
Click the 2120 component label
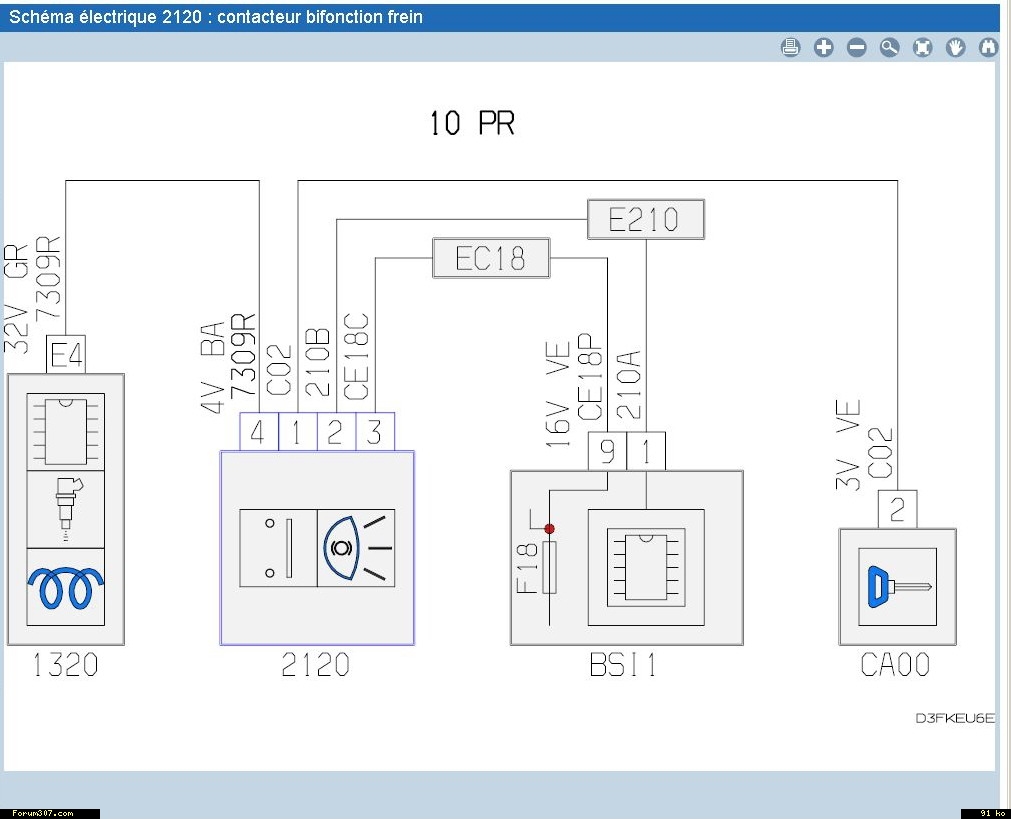click(x=315, y=665)
